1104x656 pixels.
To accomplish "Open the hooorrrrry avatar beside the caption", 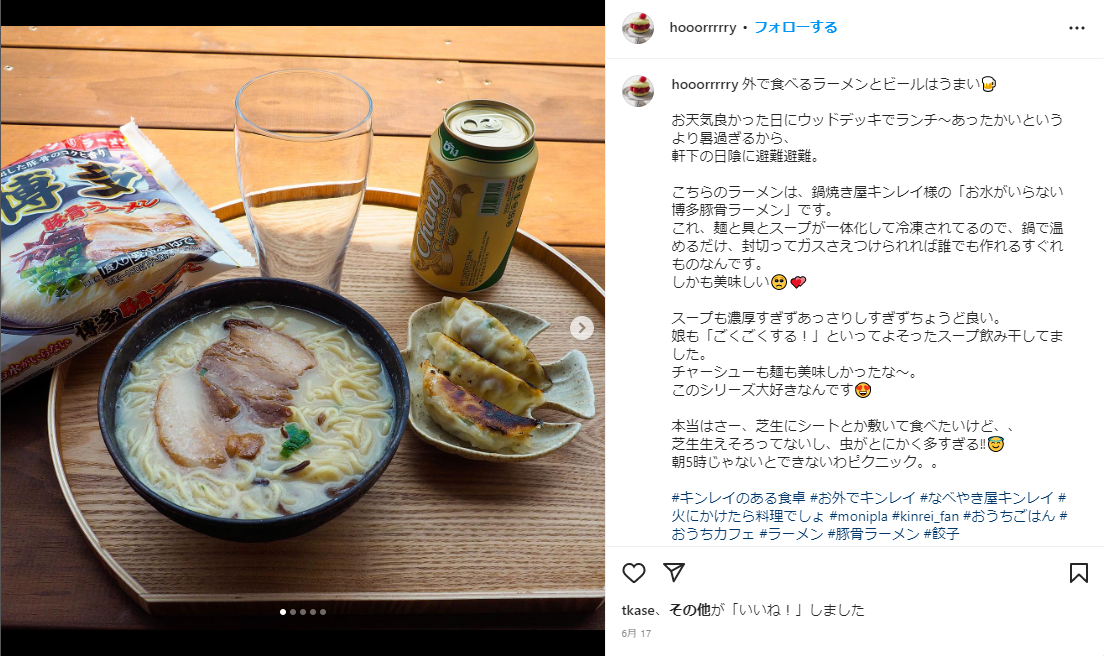I will pyautogui.click(x=638, y=91).
